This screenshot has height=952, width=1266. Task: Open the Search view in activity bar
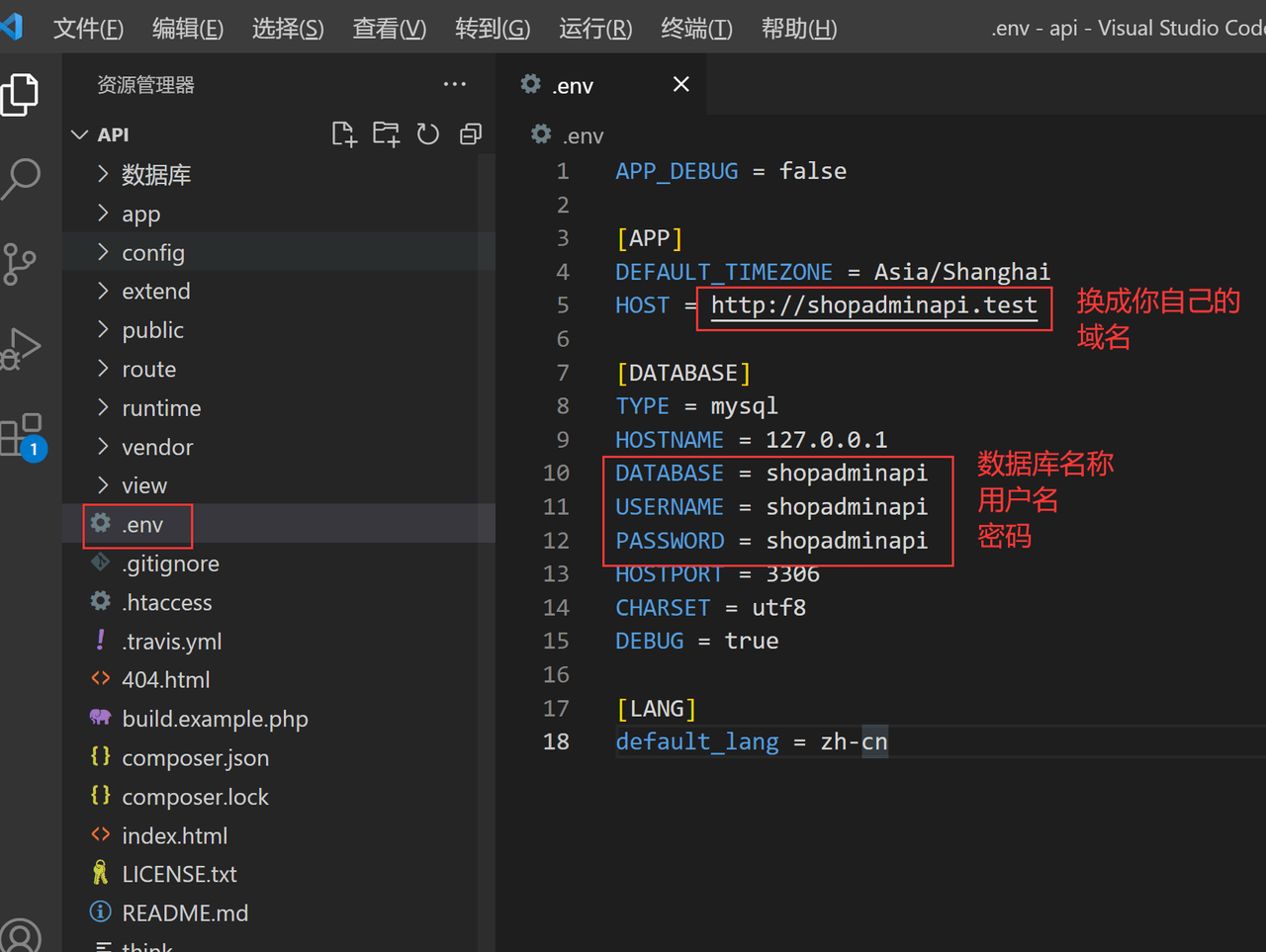[x=21, y=180]
